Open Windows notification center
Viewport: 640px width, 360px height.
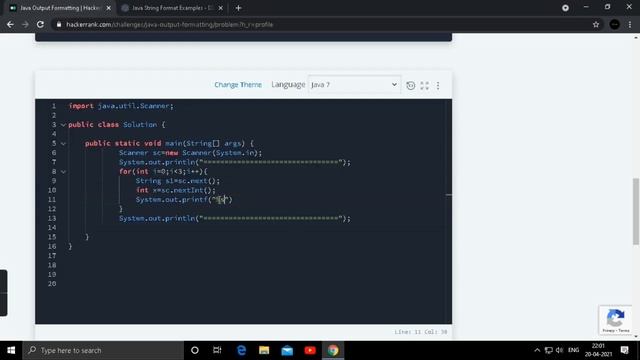tap(624, 350)
